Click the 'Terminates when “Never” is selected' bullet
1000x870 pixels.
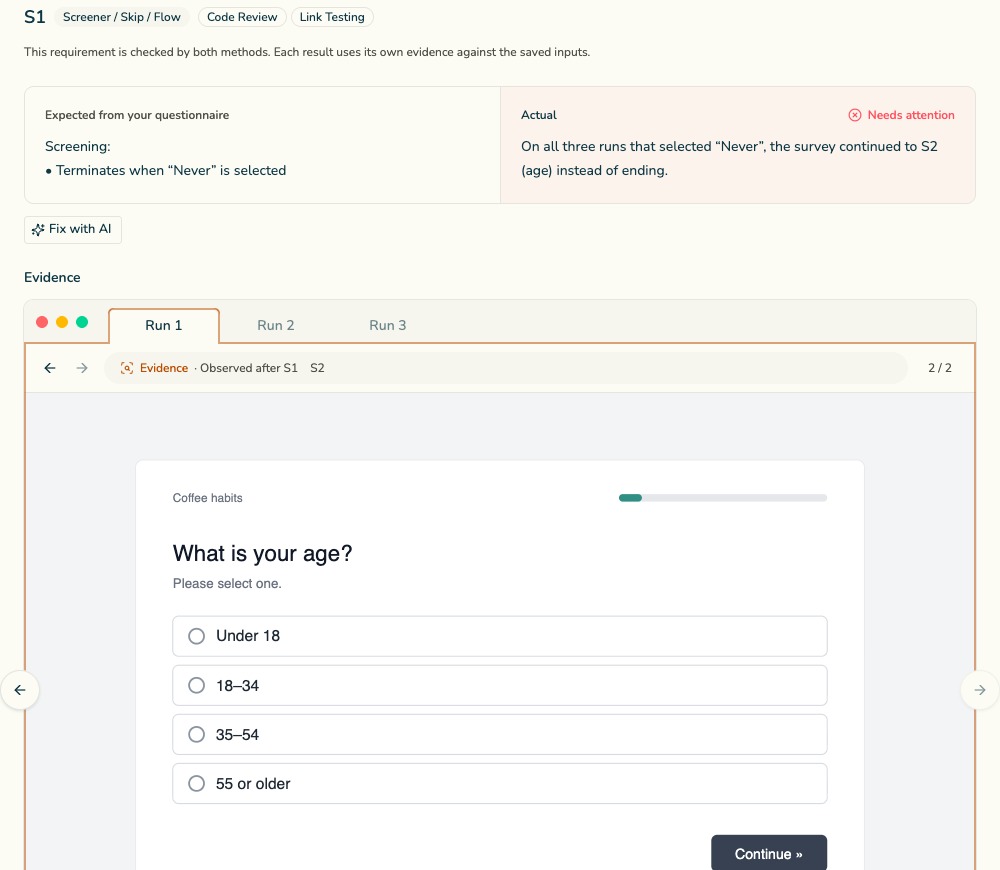[x=166, y=170]
